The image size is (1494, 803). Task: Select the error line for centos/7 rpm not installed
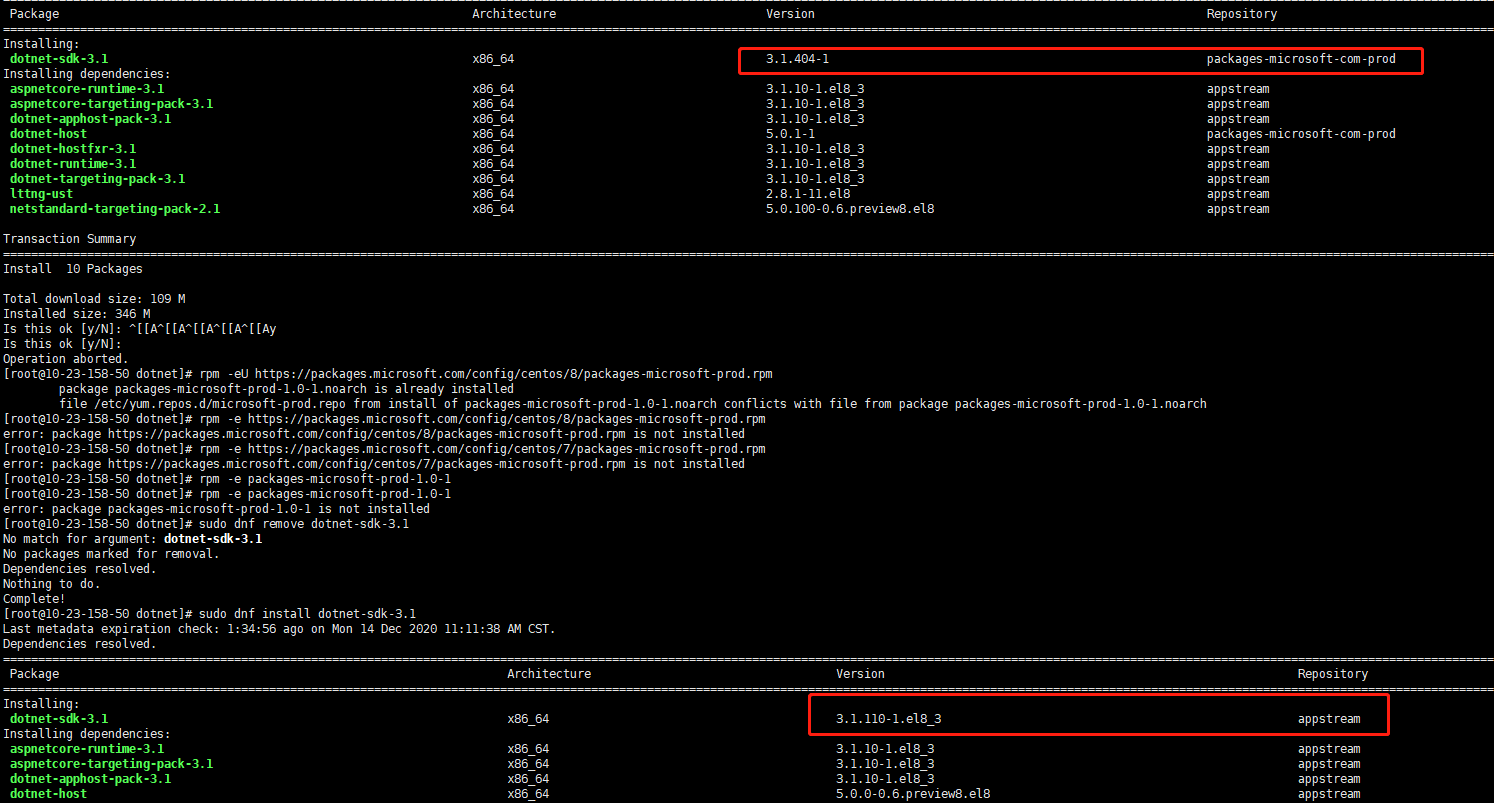coord(374,464)
